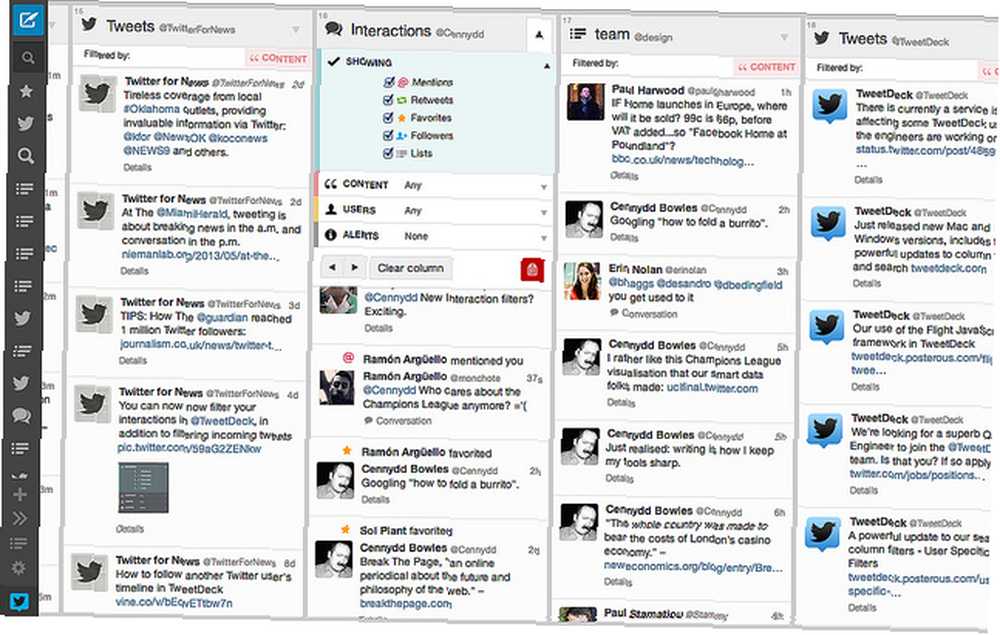This screenshot has height=635, width=1000.
Task: Click the plus add column icon
Action: 20,494
